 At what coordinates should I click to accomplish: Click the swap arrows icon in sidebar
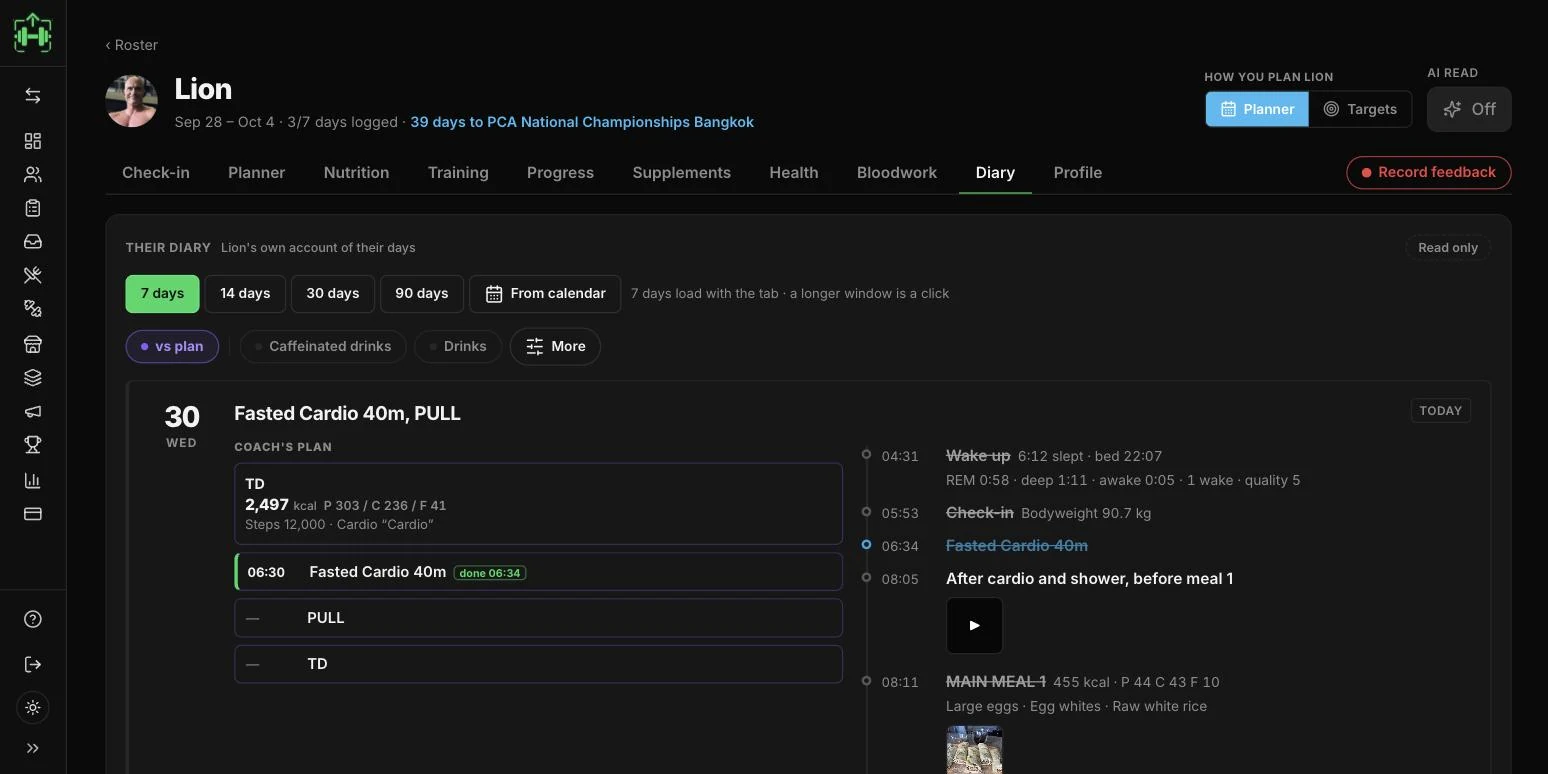tap(33, 96)
